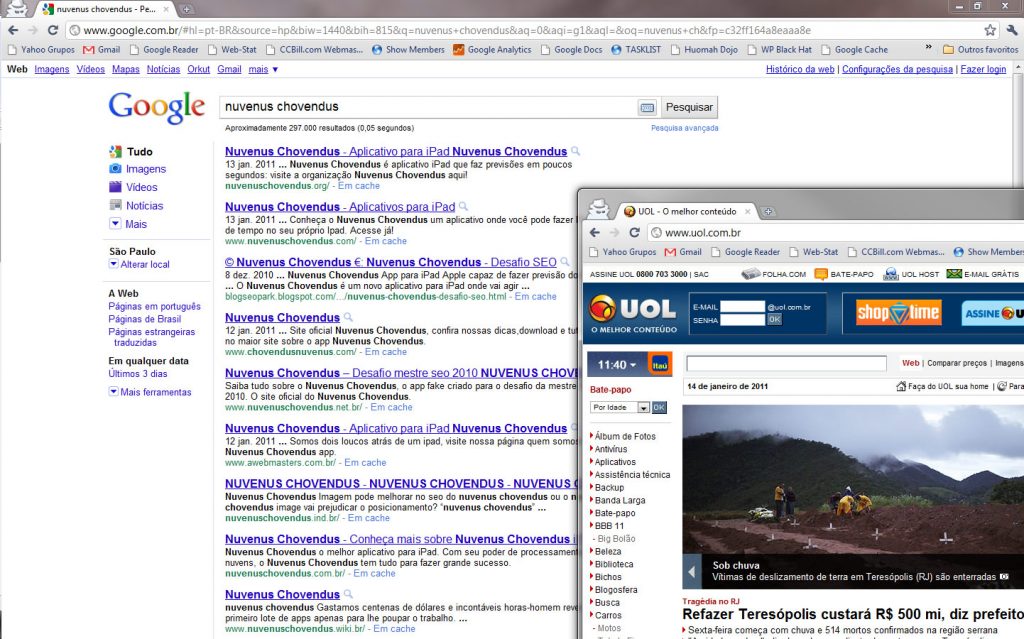Click the Vídeos icon in Google sidebar
The image size is (1024, 639).
[115, 187]
